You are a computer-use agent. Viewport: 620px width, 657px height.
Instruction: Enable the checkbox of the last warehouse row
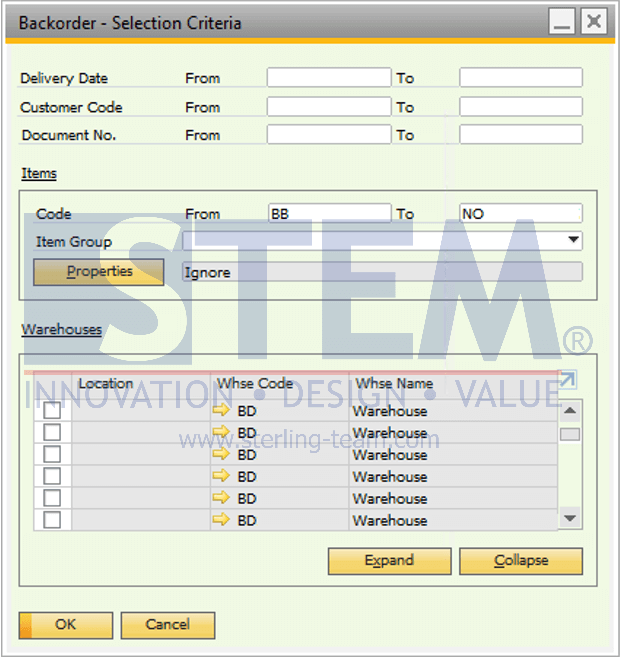click(x=52, y=520)
